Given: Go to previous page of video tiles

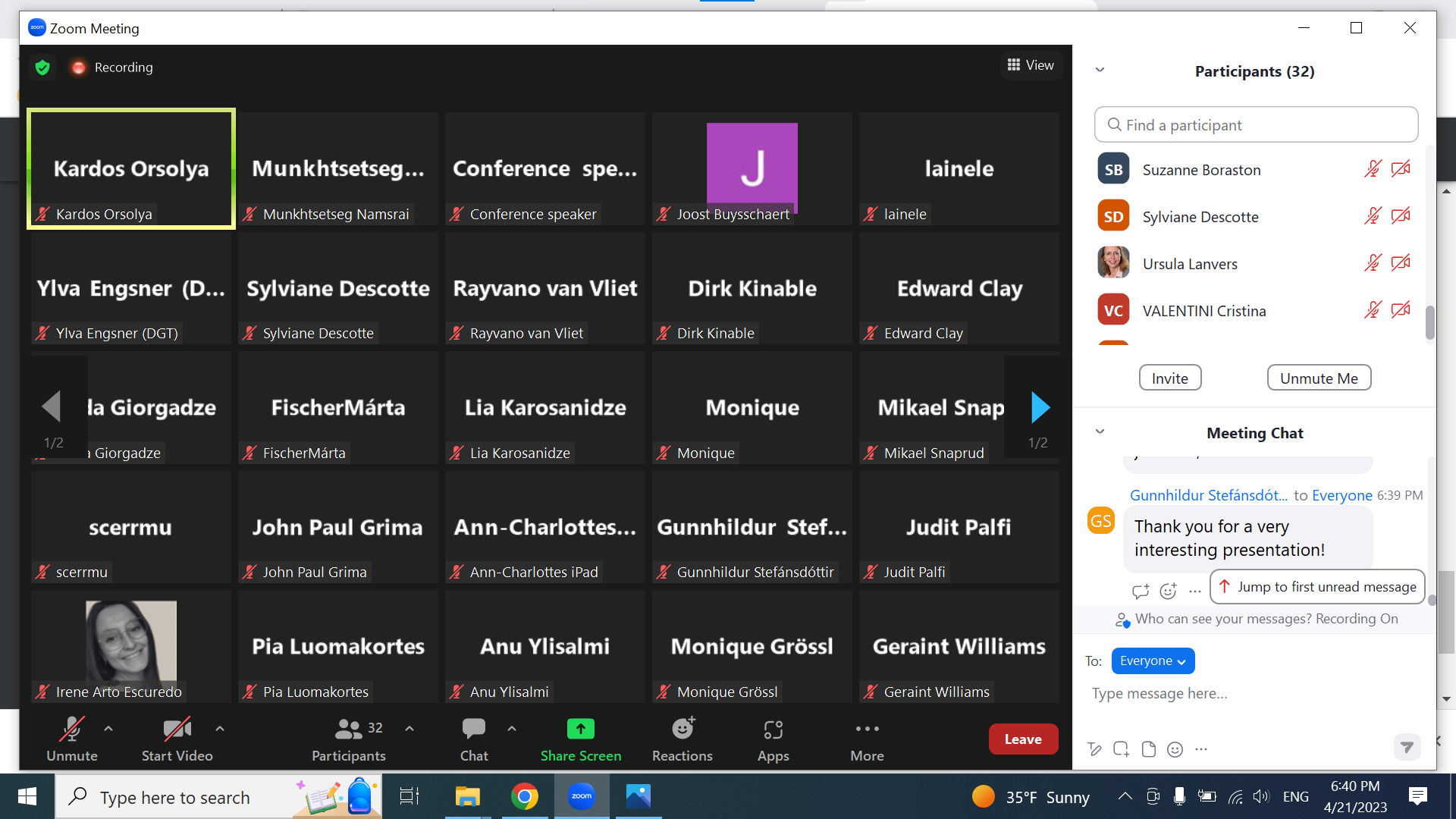Looking at the screenshot, I should pyautogui.click(x=51, y=406).
